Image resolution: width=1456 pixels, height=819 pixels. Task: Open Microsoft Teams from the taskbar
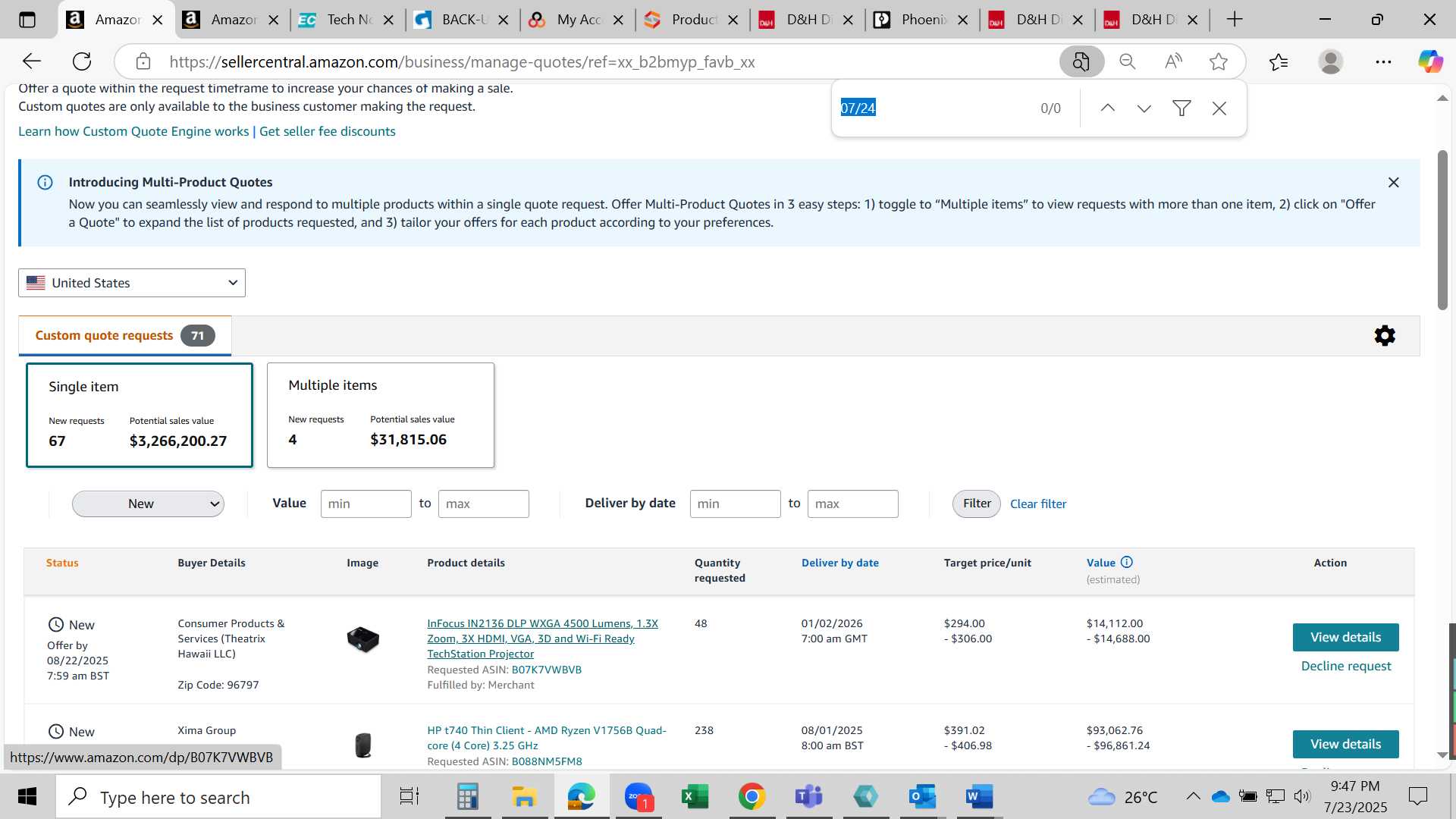click(x=808, y=797)
